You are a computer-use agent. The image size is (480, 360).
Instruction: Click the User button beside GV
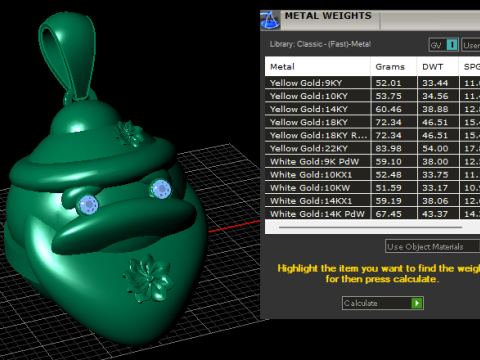coord(471,45)
